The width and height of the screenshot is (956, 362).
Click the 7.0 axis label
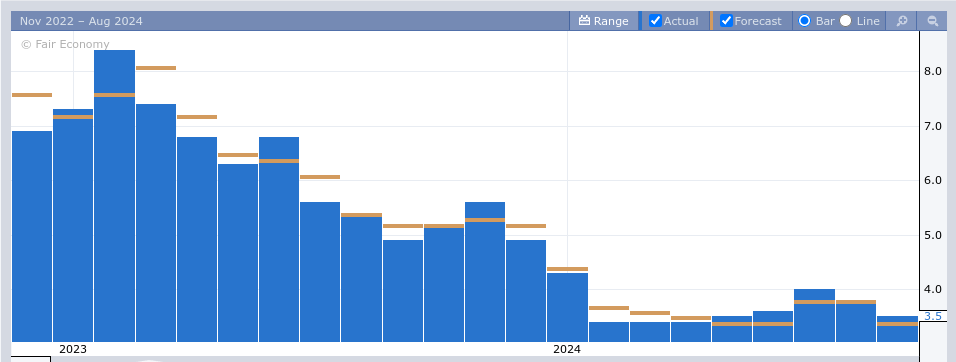point(933,126)
